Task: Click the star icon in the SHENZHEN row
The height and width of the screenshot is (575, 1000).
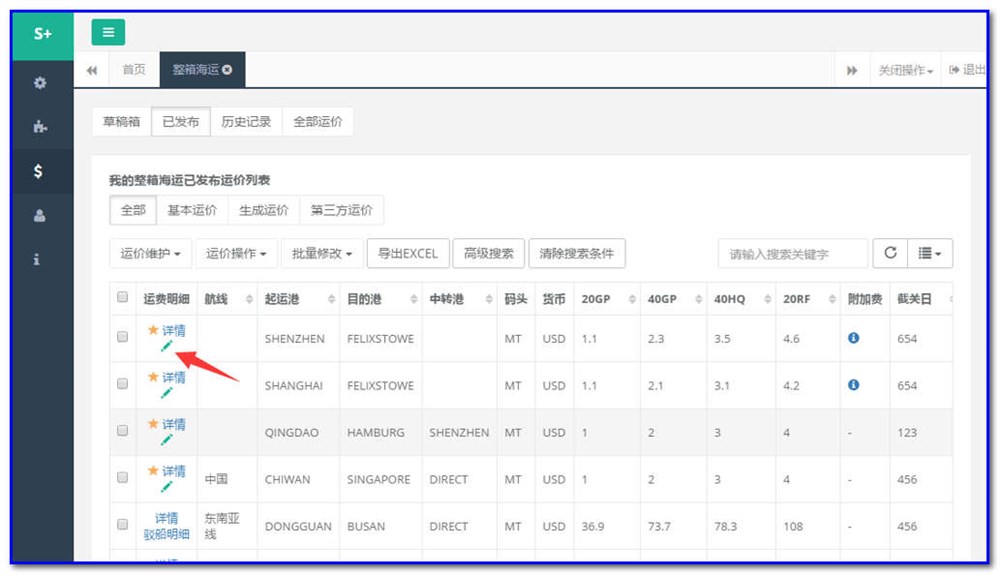Action: point(153,330)
